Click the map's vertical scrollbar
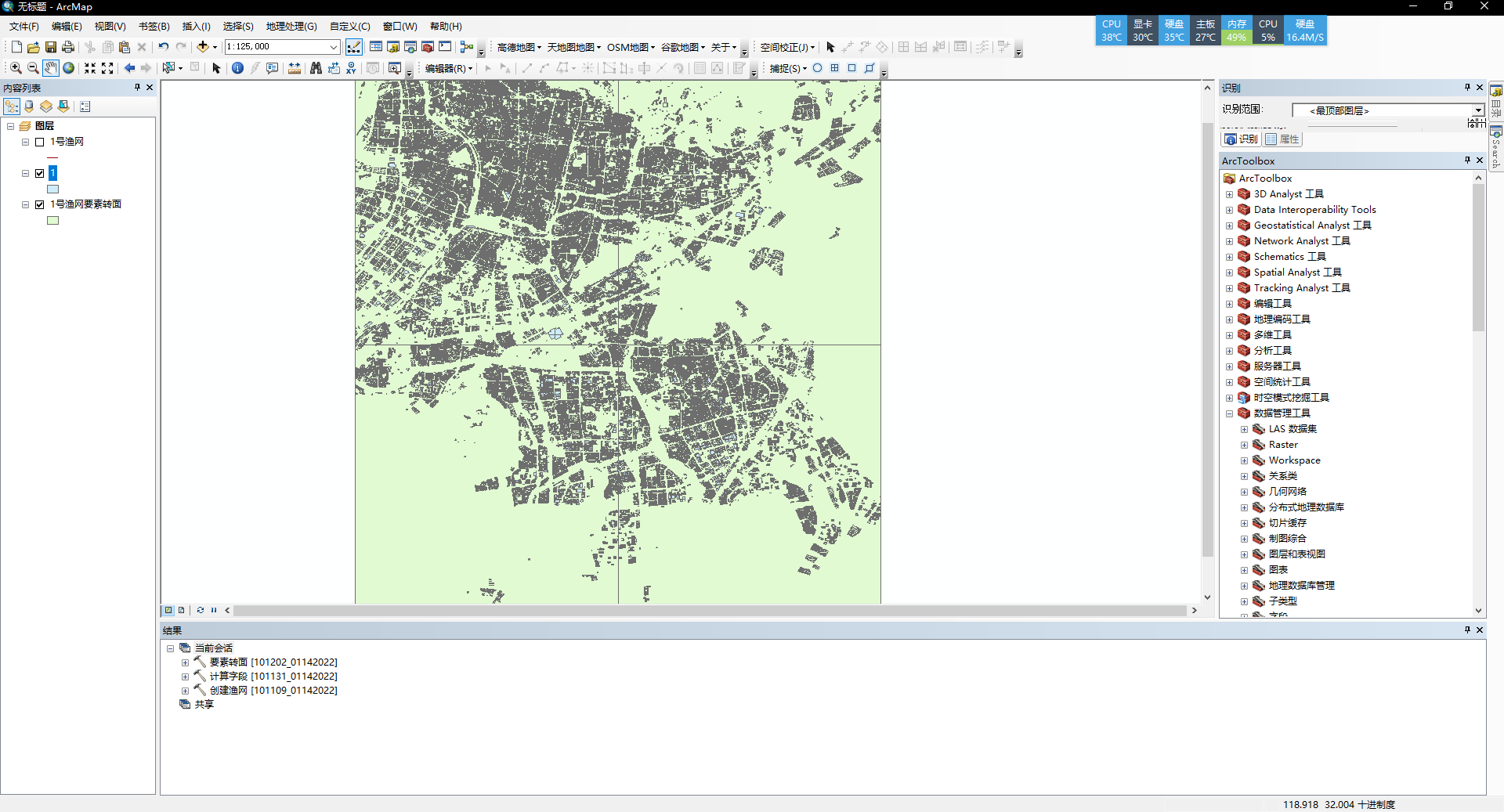Viewport: 1504px width, 812px height. pyautogui.click(x=1207, y=341)
